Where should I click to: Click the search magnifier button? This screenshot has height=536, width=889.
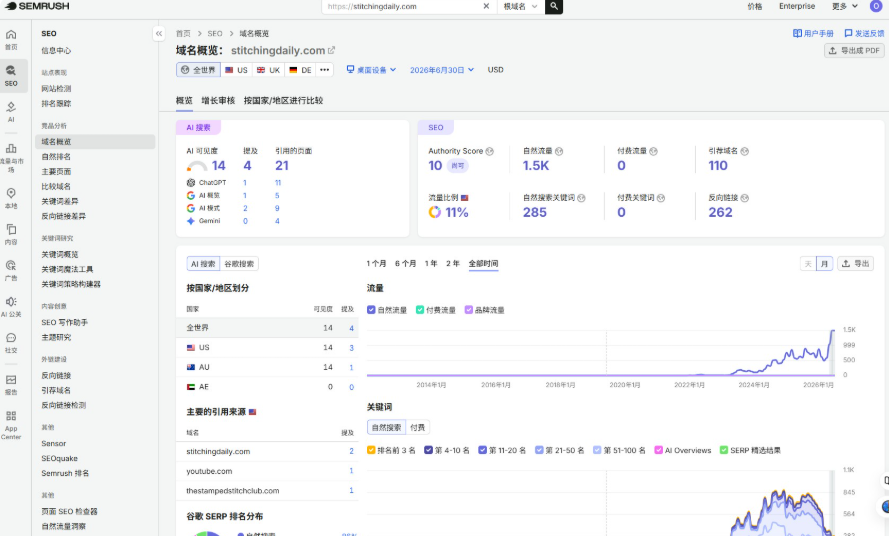[554, 6]
